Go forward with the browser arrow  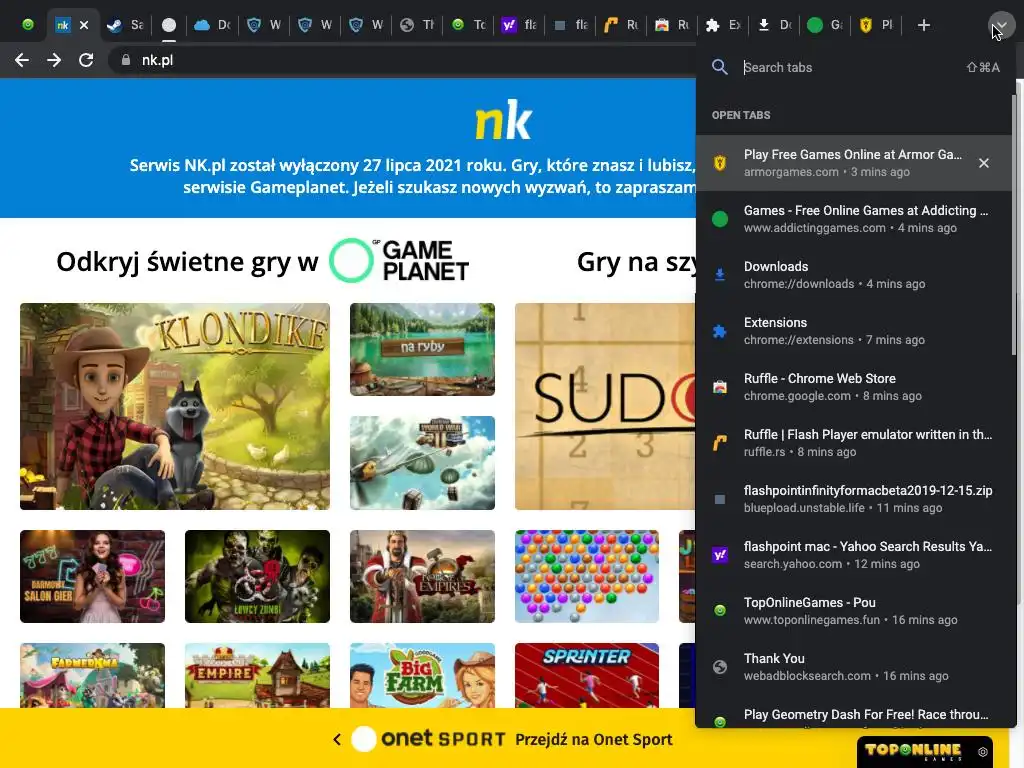coord(54,60)
